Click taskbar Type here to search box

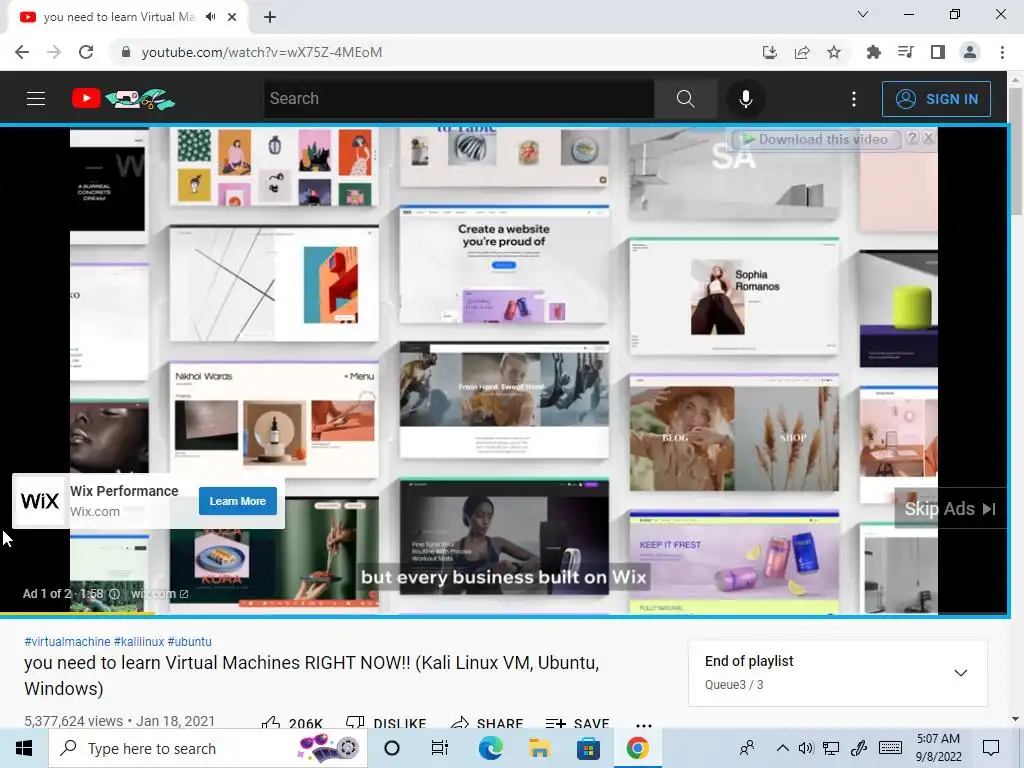point(208,748)
